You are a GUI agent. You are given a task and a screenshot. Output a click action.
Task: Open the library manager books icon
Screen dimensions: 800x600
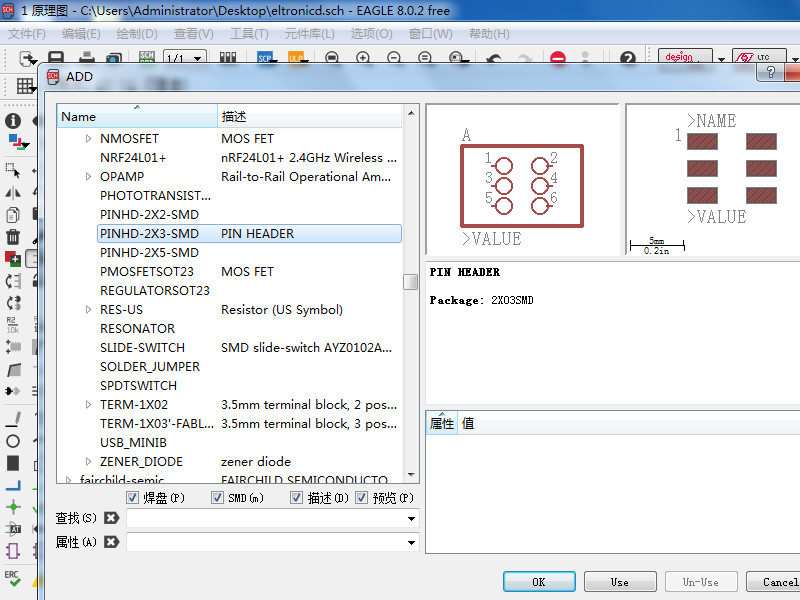pos(228,57)
